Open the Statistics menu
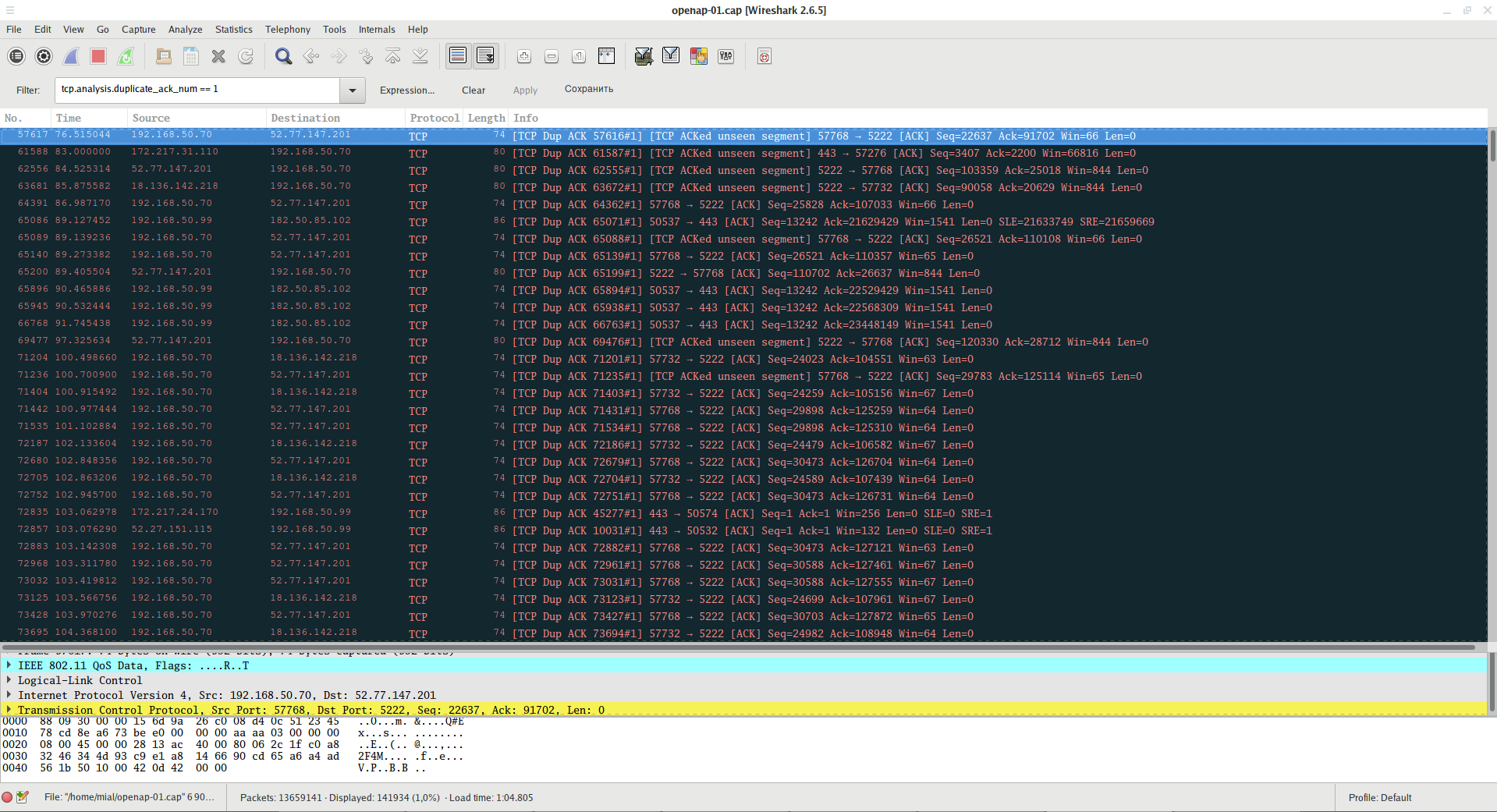The width and height of the screenshot is (1497, 812). click(x=233, y=30)
